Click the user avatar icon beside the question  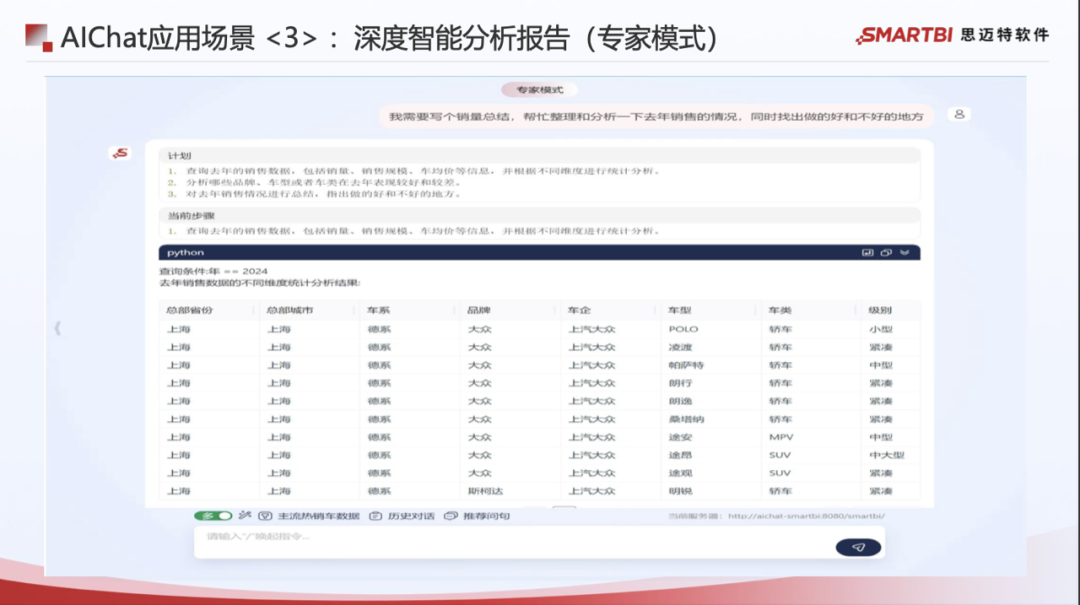(x=959, y=114)
